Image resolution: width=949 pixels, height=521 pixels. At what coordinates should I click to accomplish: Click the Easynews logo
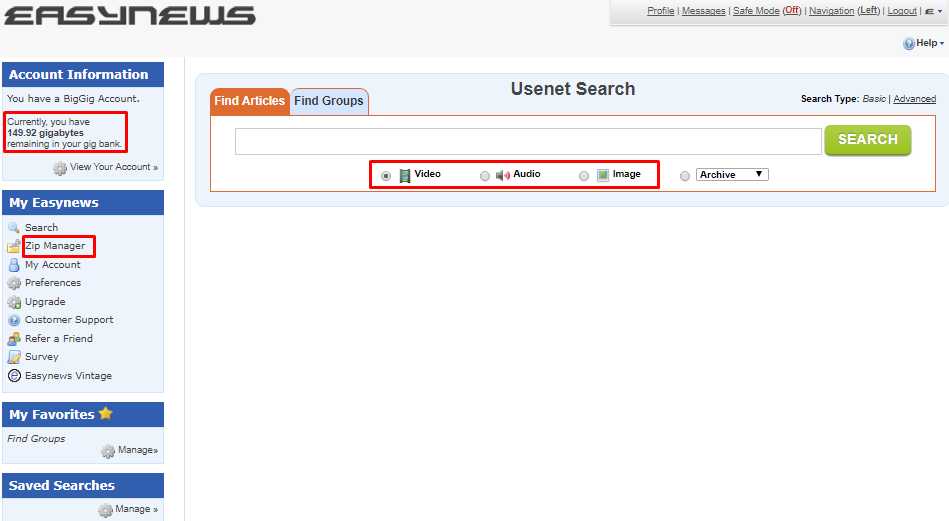pyautogui.click(x=130, y=16)
